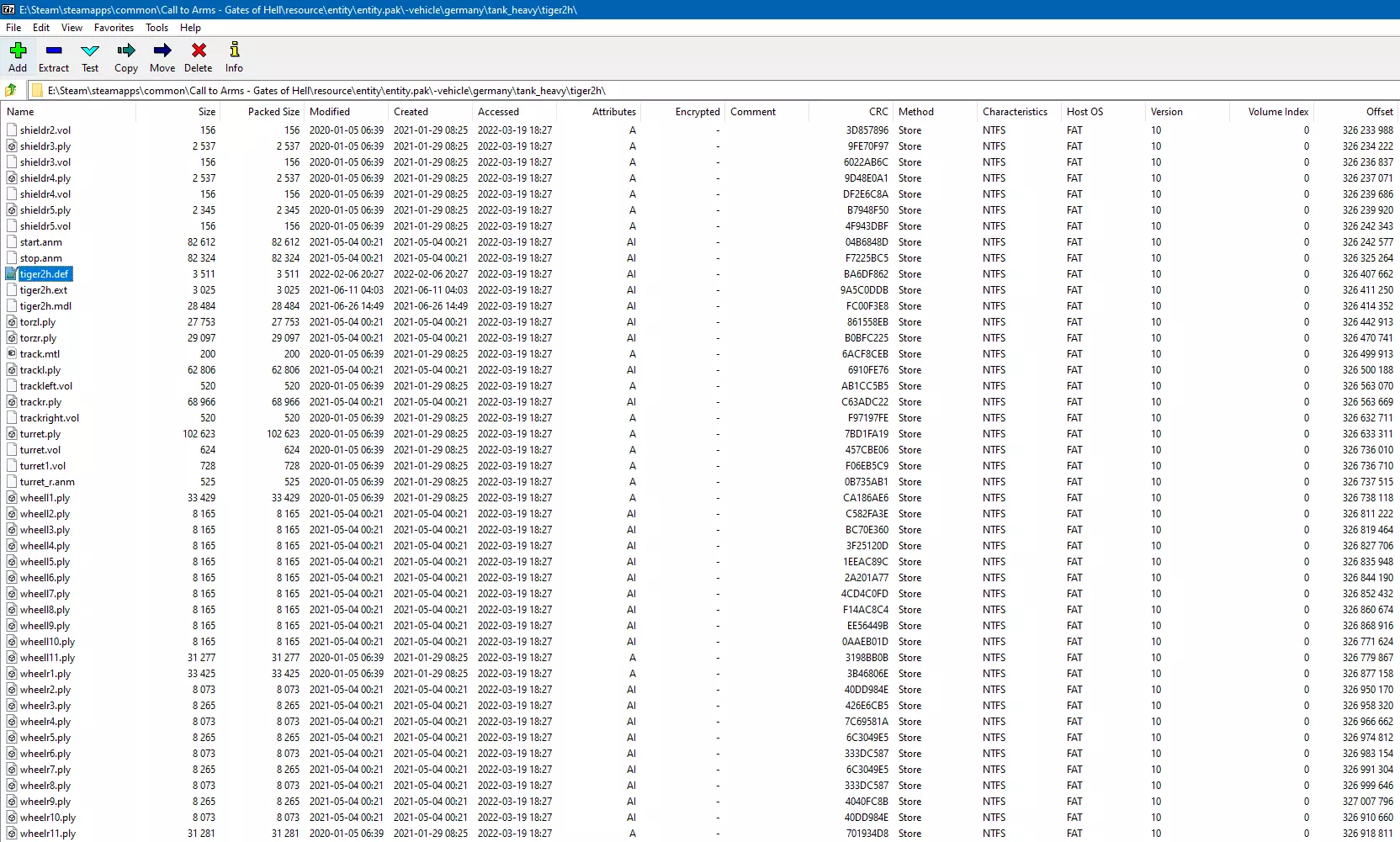1400x842 pixels.
Task: Sort files by Name column header
Action: pos(69,112)
